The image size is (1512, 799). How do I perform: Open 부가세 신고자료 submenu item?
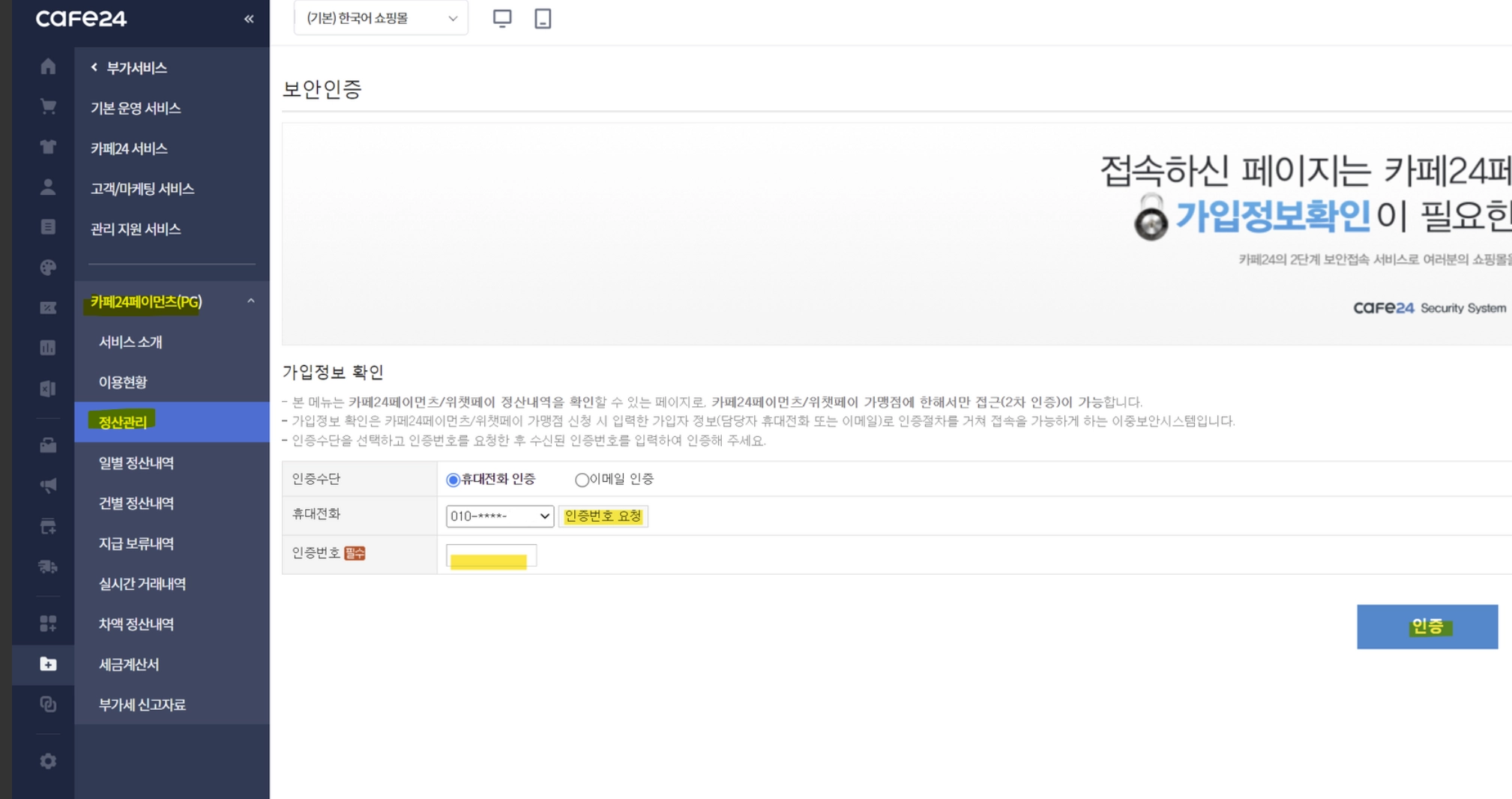pyautogui.click(x=142, y=705)
